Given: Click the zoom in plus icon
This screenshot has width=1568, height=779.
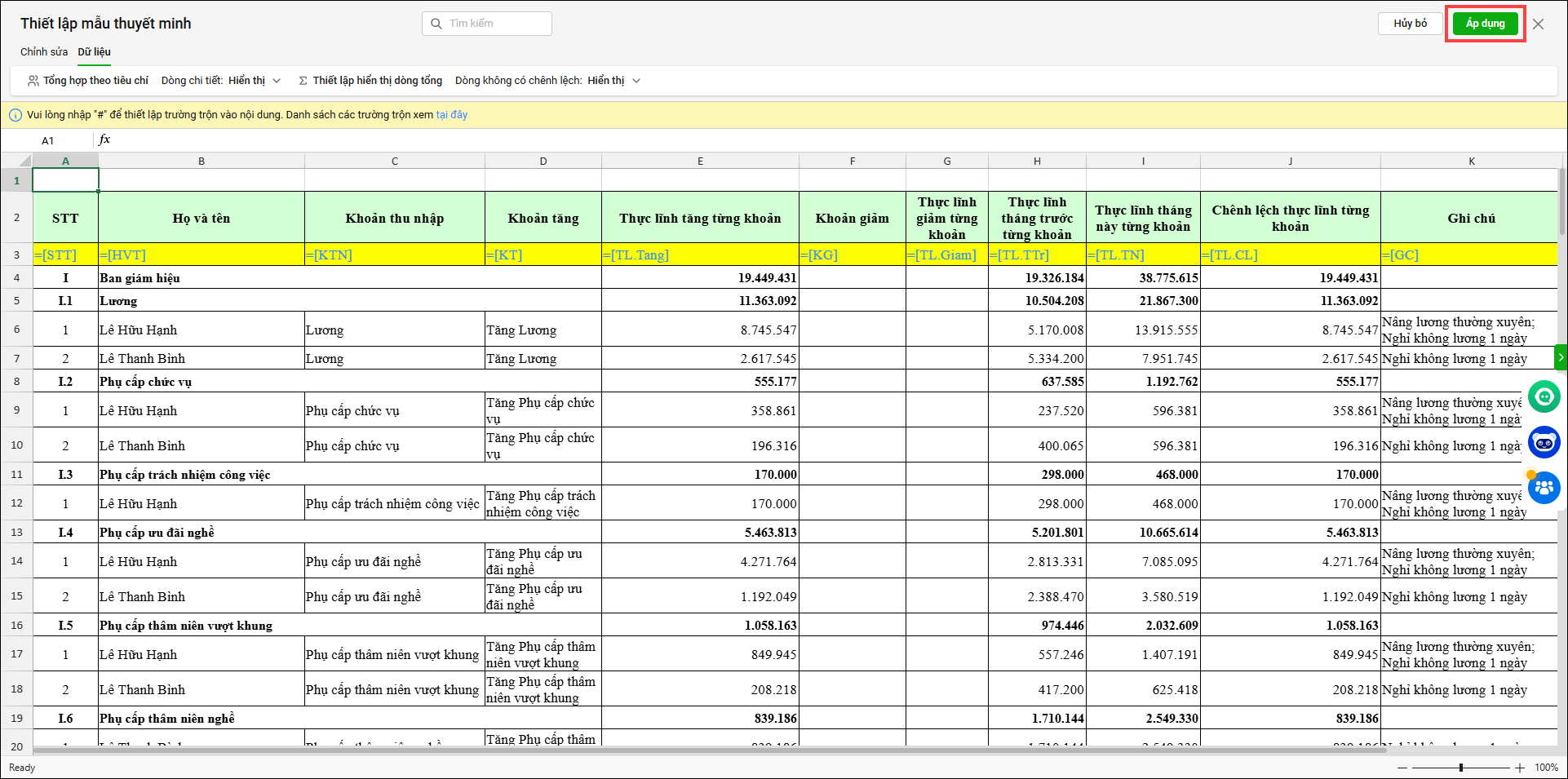Looking at the screenshot, I should [x=1520, y=768].
